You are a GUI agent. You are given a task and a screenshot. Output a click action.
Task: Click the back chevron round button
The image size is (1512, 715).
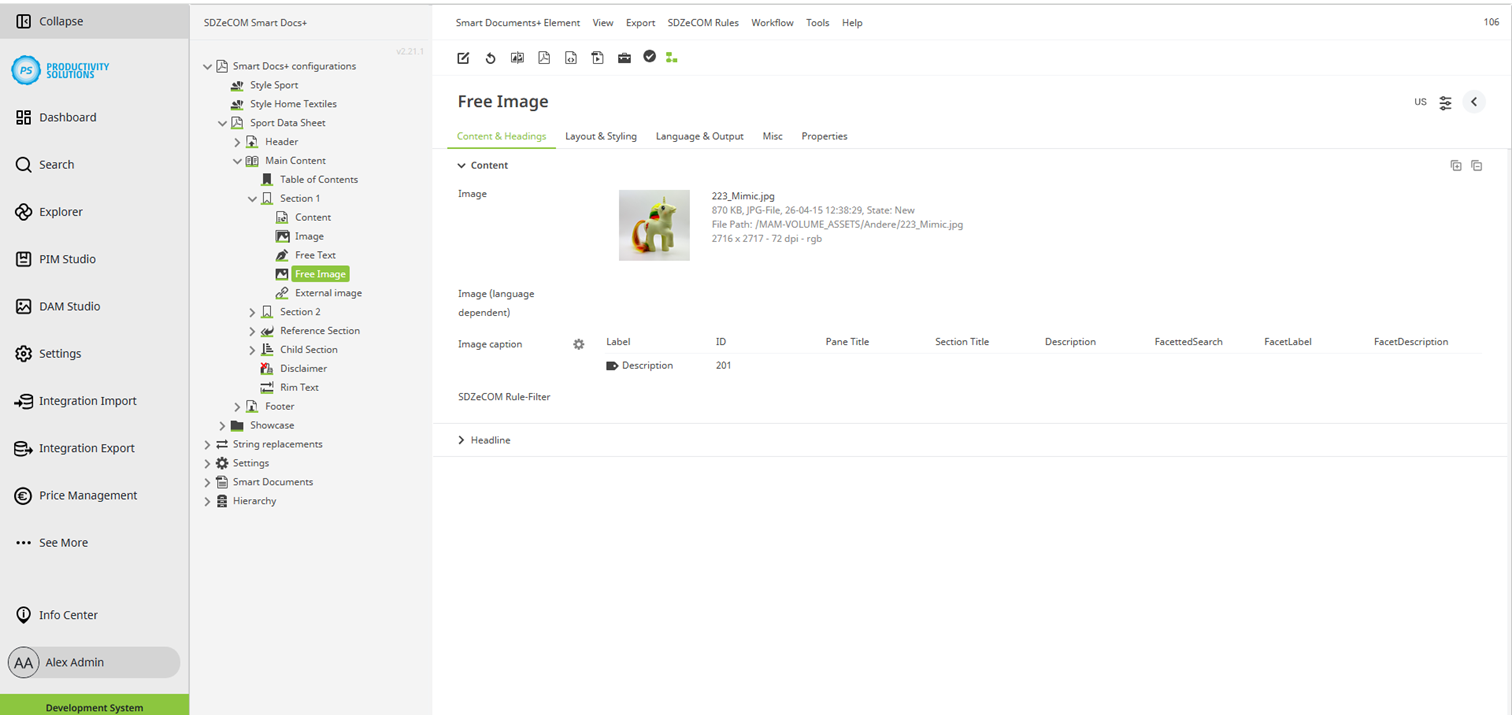tap(1474, 102)
